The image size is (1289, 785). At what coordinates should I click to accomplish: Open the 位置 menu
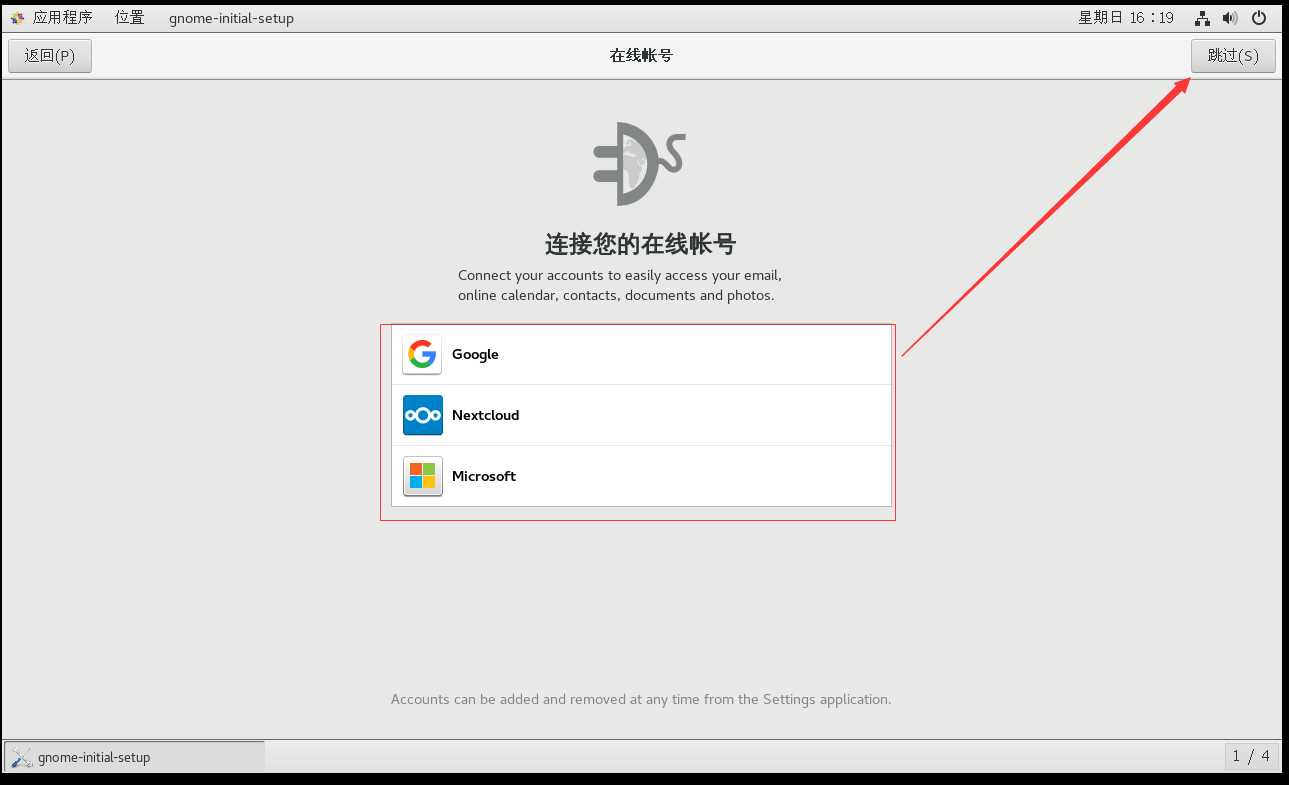(129, 18)
